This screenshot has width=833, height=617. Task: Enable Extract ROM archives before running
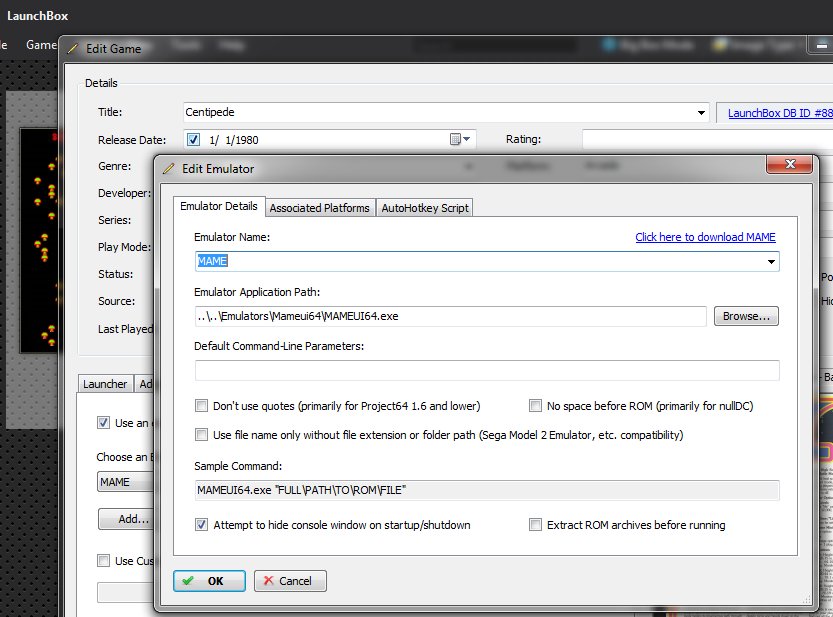[x=535, y=525]
